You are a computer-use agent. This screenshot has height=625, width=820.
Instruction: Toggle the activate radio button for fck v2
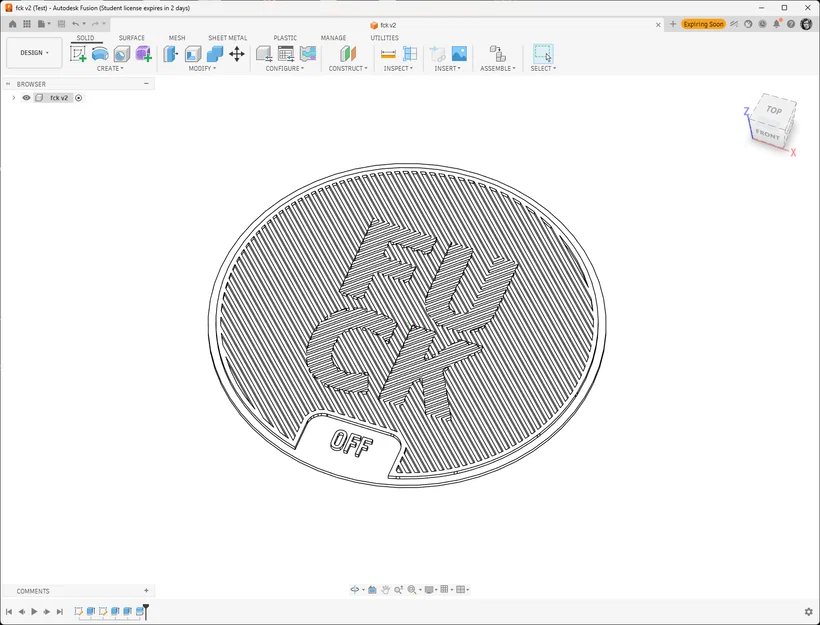point(78,98)
